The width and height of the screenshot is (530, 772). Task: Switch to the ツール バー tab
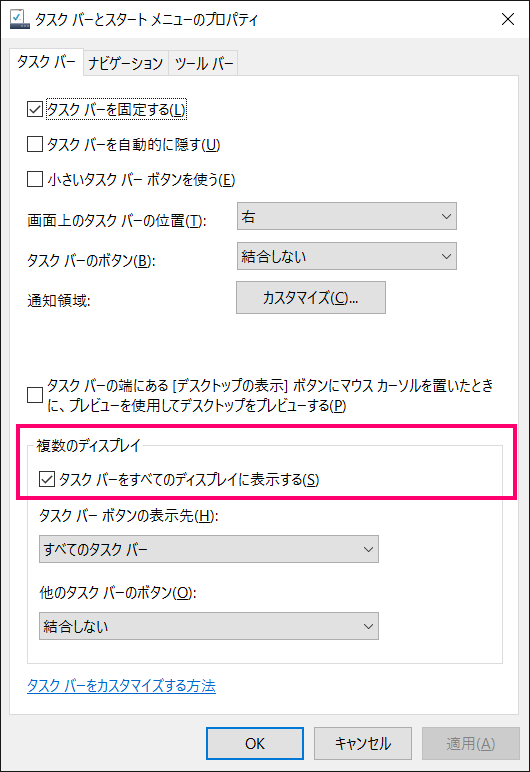203,63
